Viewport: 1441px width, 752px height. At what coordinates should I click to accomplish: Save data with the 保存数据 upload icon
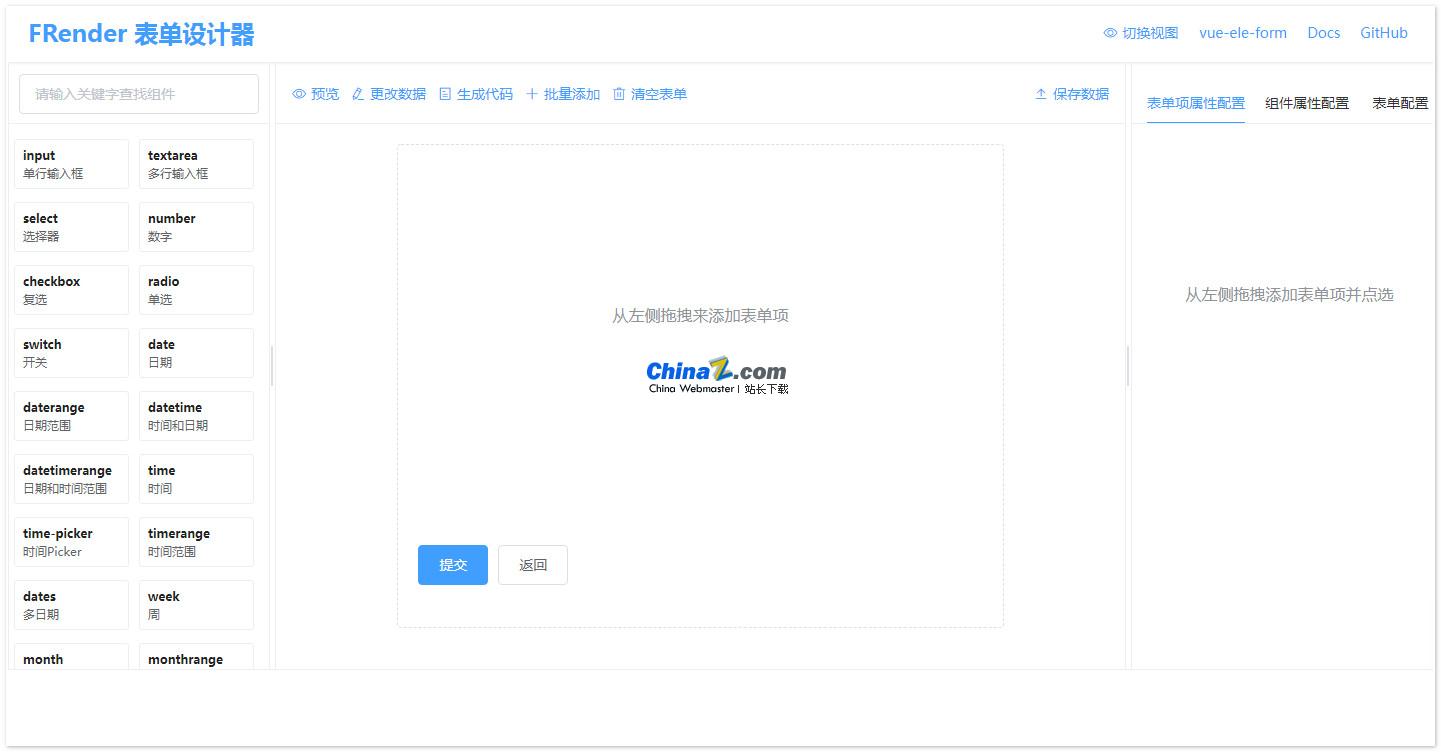click(x=1072, y=93)
